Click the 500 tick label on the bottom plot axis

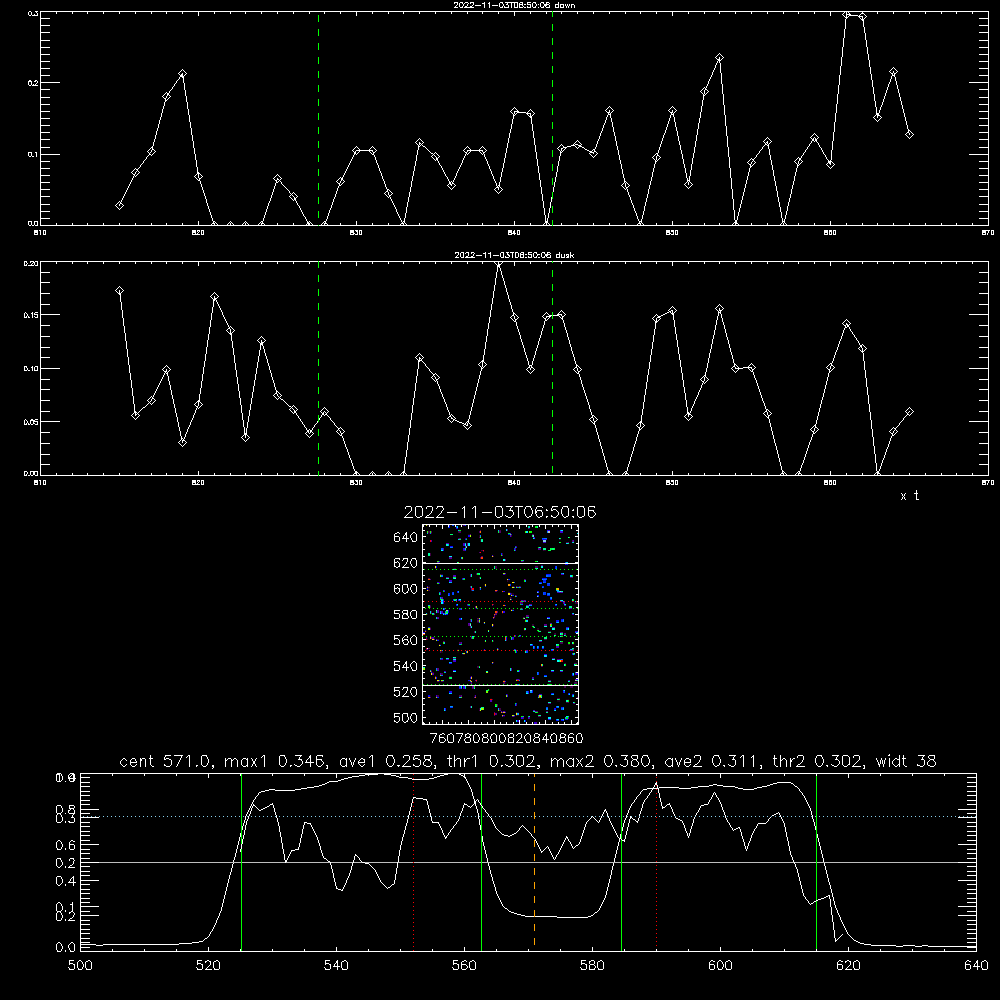80,966
